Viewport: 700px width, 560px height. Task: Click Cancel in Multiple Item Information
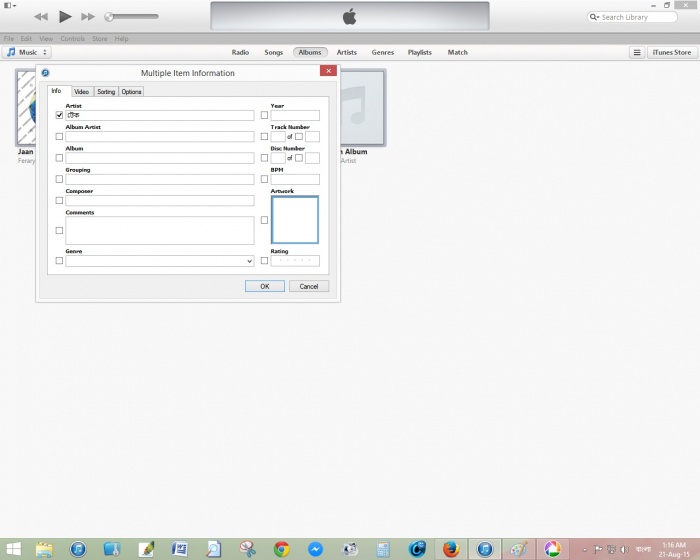coord(309,286)
